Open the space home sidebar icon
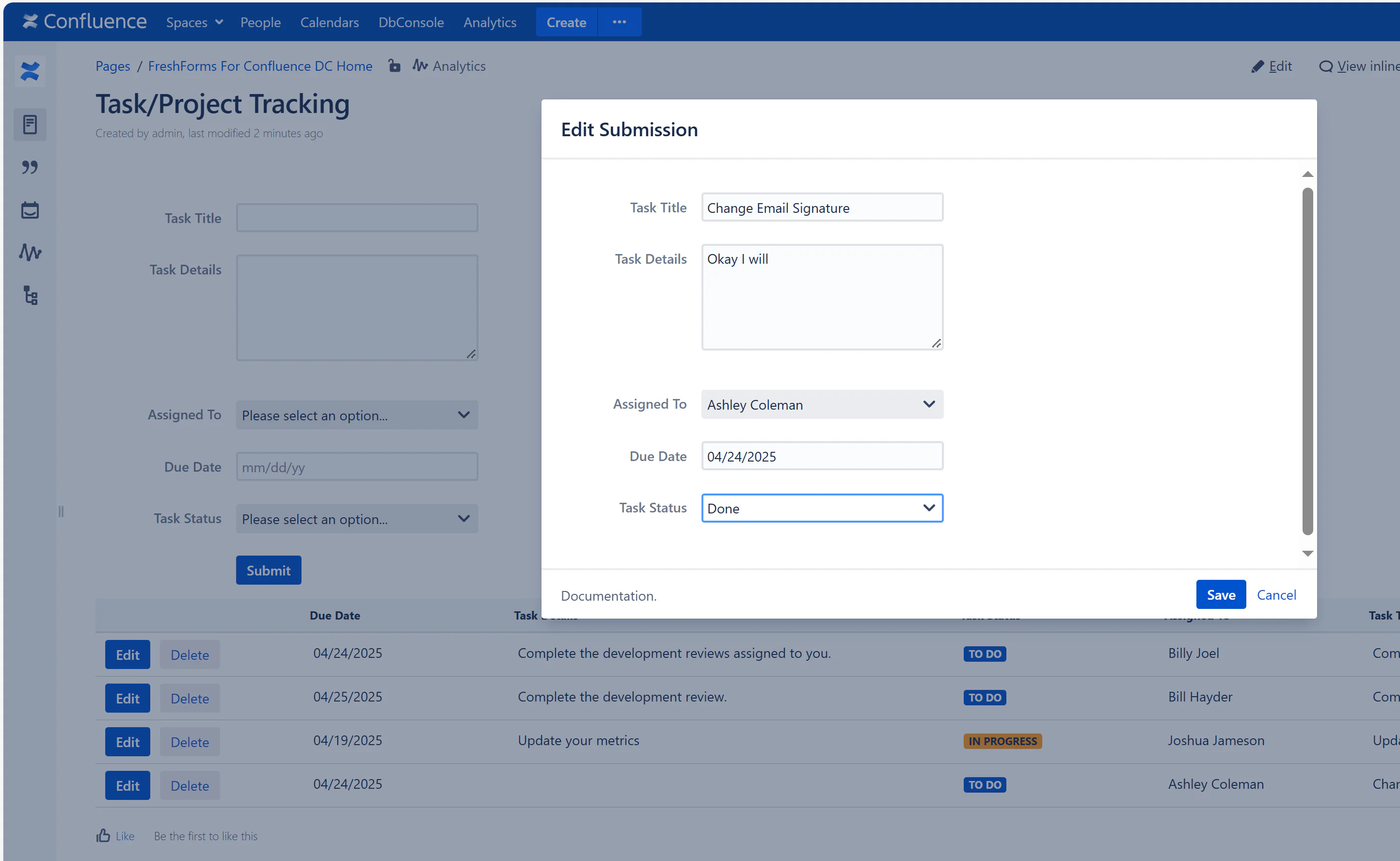This screenshot has height=861, width=1400. point(30,71)
